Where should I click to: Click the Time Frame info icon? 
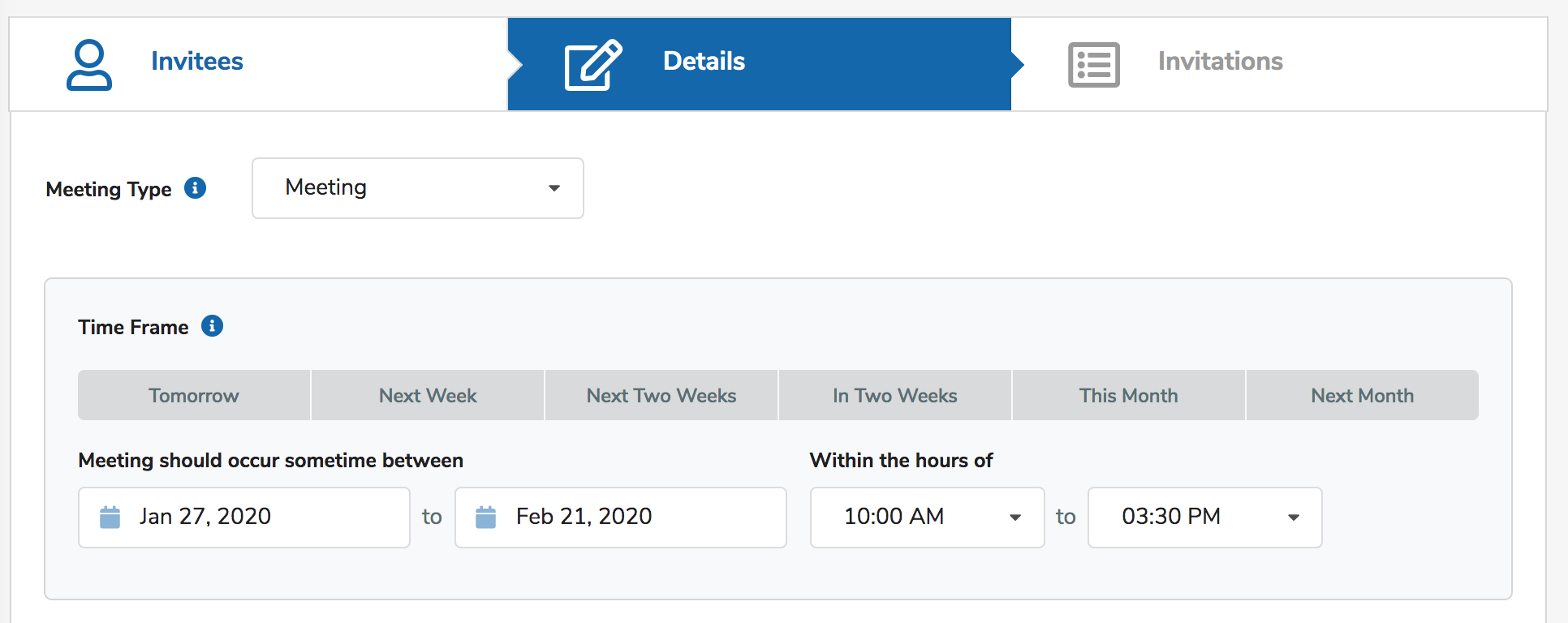pyautogui.click(x=213, y=326)
